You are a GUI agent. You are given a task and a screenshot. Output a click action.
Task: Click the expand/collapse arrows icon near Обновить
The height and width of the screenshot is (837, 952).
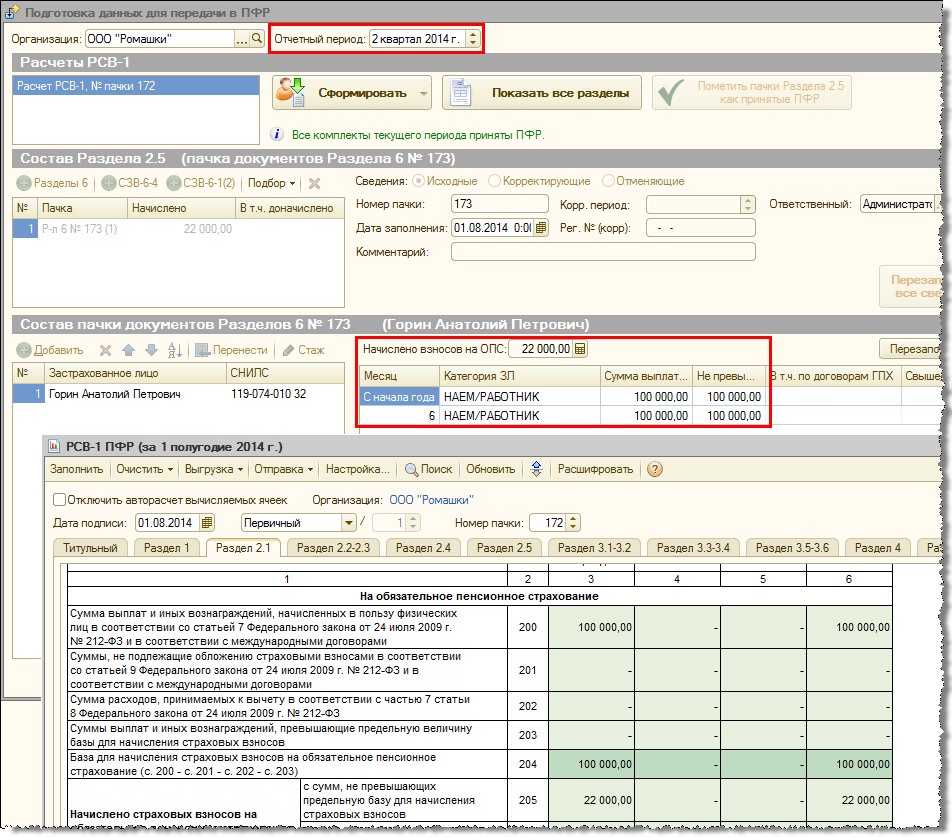pos(536,469)
